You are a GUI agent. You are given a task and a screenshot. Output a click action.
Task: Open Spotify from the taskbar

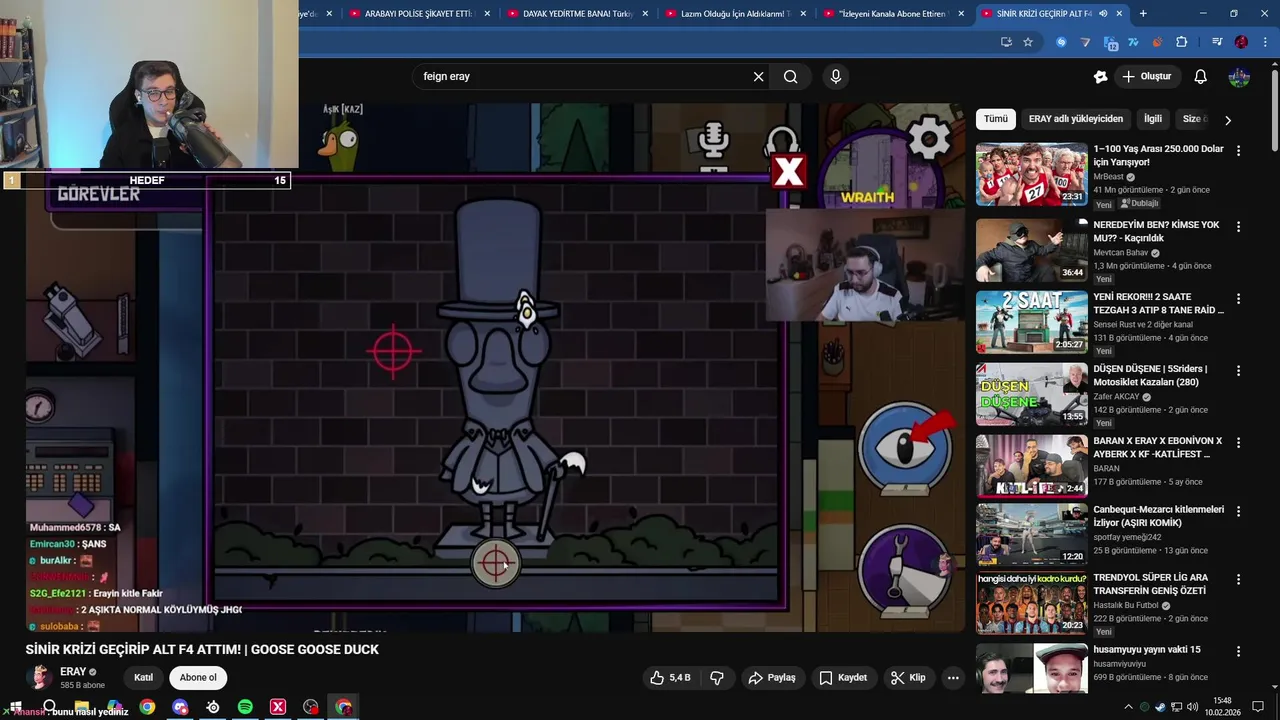(245, 707)
